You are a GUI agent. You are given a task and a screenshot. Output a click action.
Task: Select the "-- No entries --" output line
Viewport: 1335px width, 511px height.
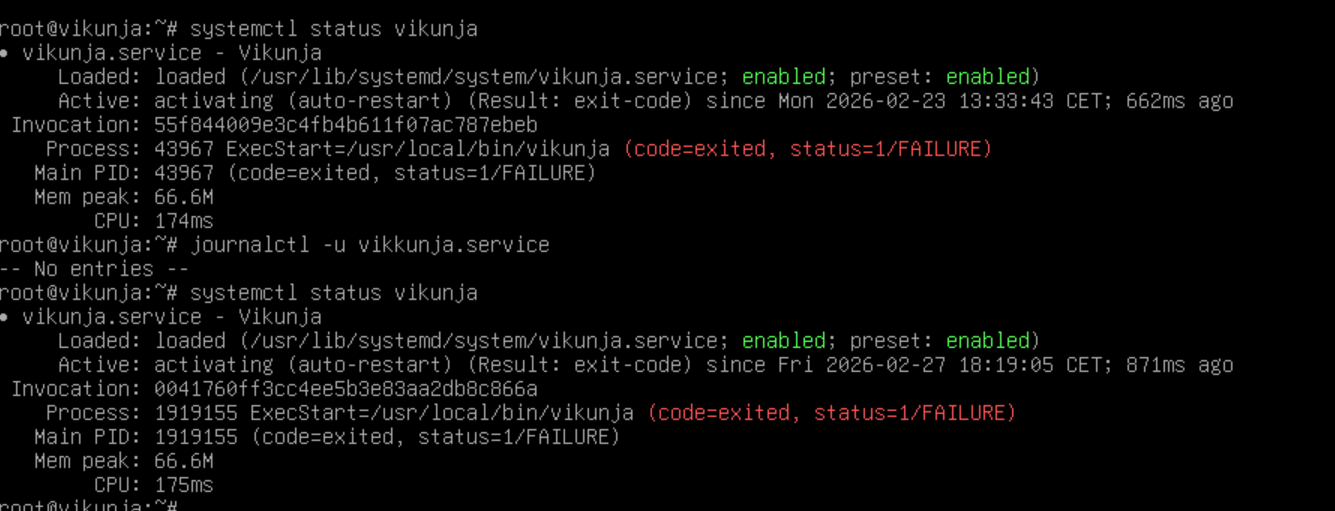click(x=94, y=269)
